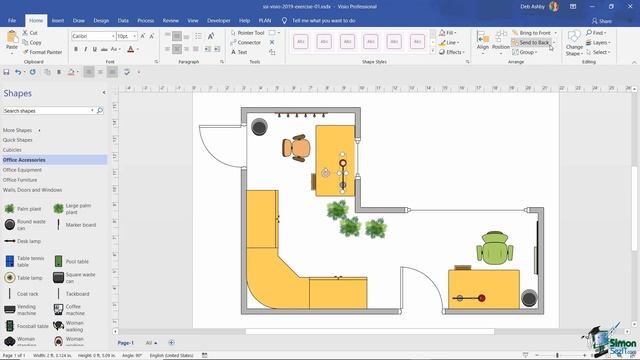Select the Table tennis table stencil

pyautogui.click(x=24, y=261)
